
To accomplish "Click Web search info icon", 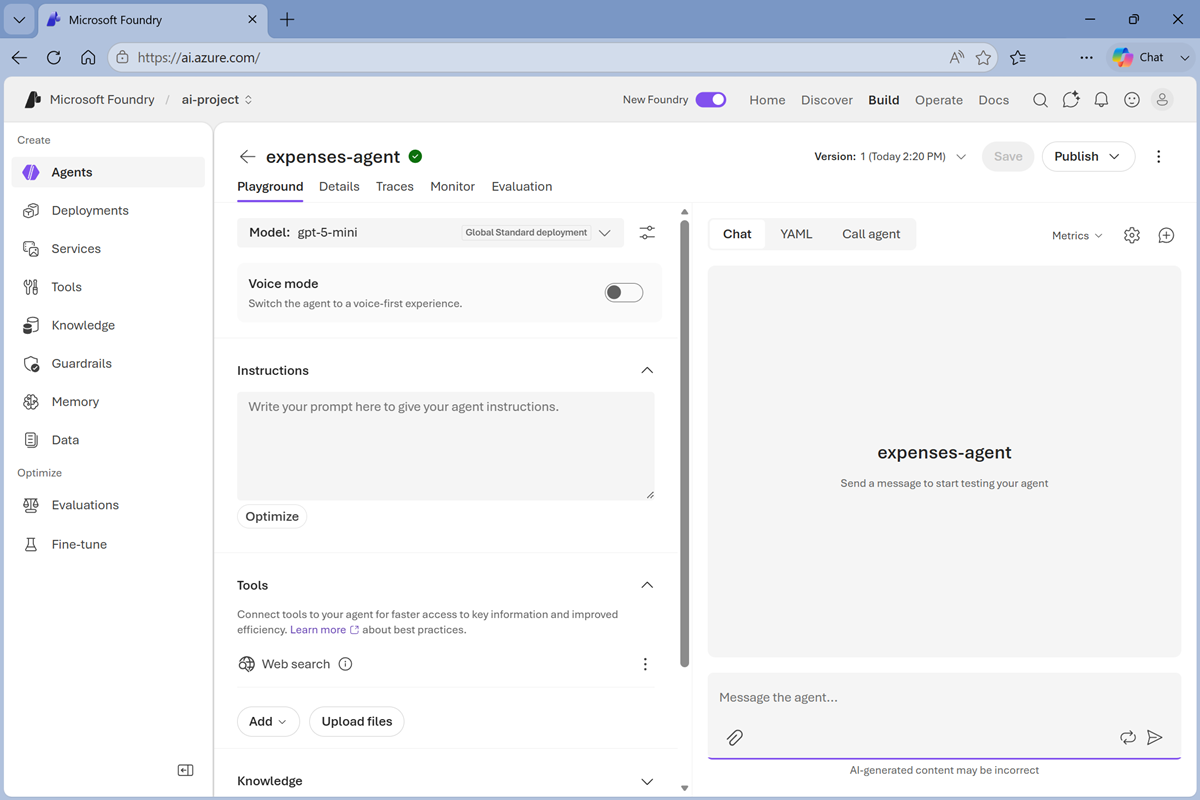I will (x=345, y=664).
